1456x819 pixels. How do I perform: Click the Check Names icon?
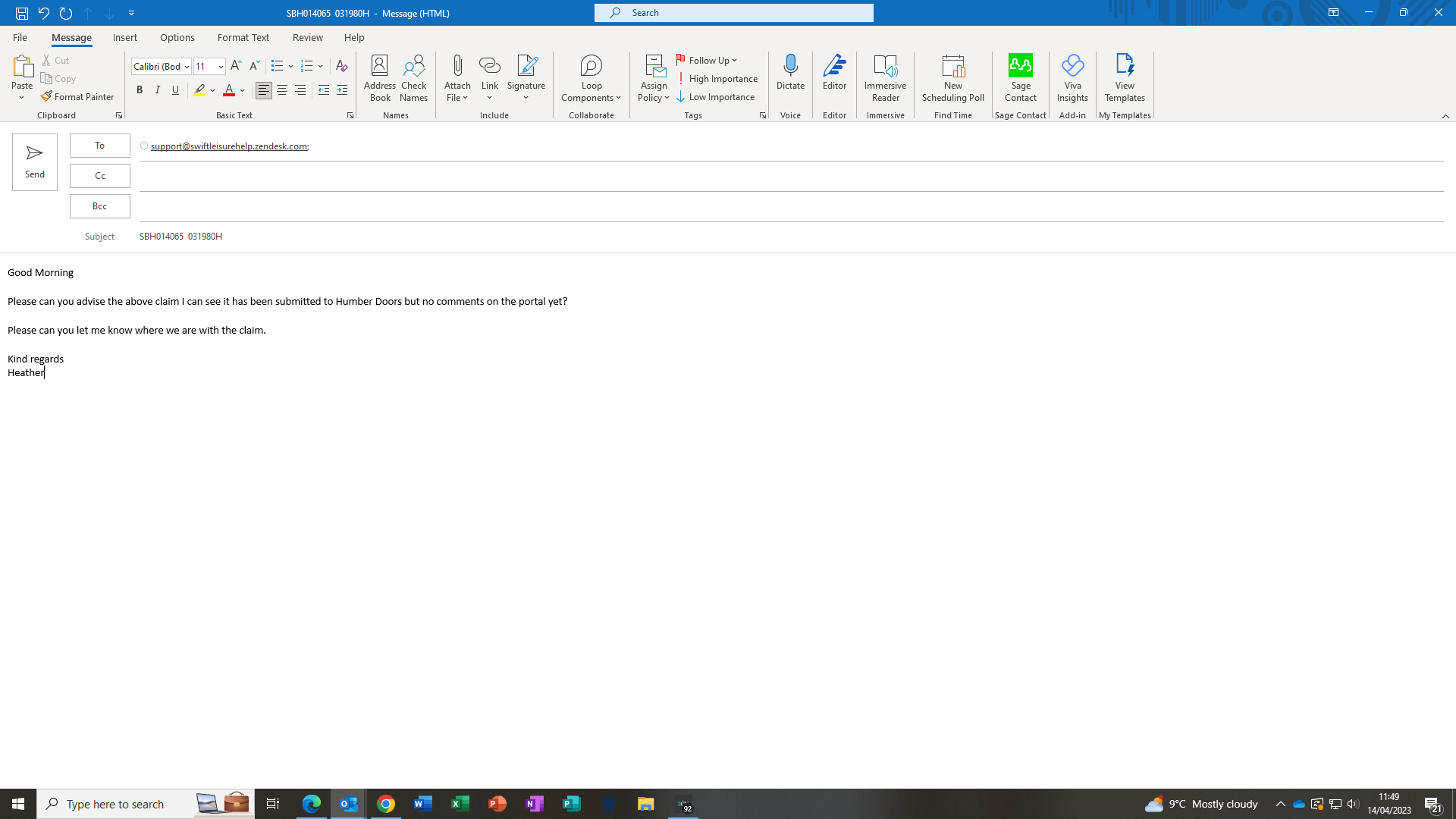[413, 77]
